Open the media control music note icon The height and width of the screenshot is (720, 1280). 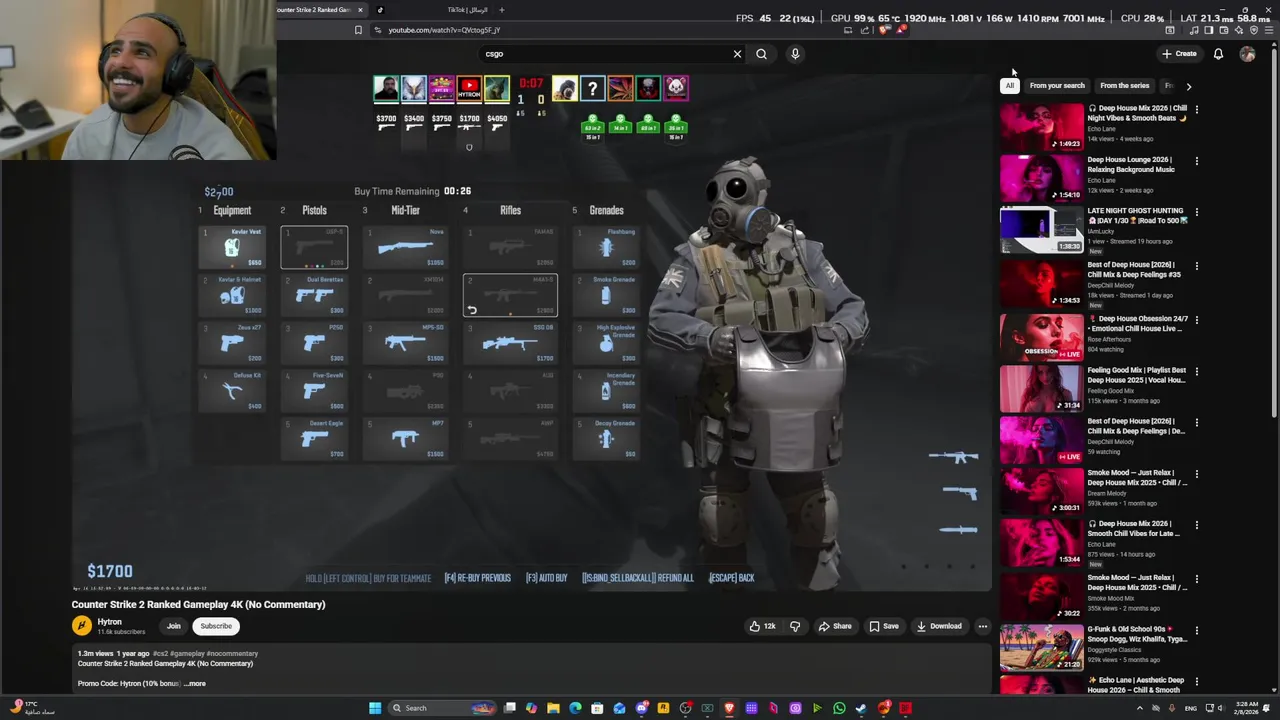coord(1193,30)
